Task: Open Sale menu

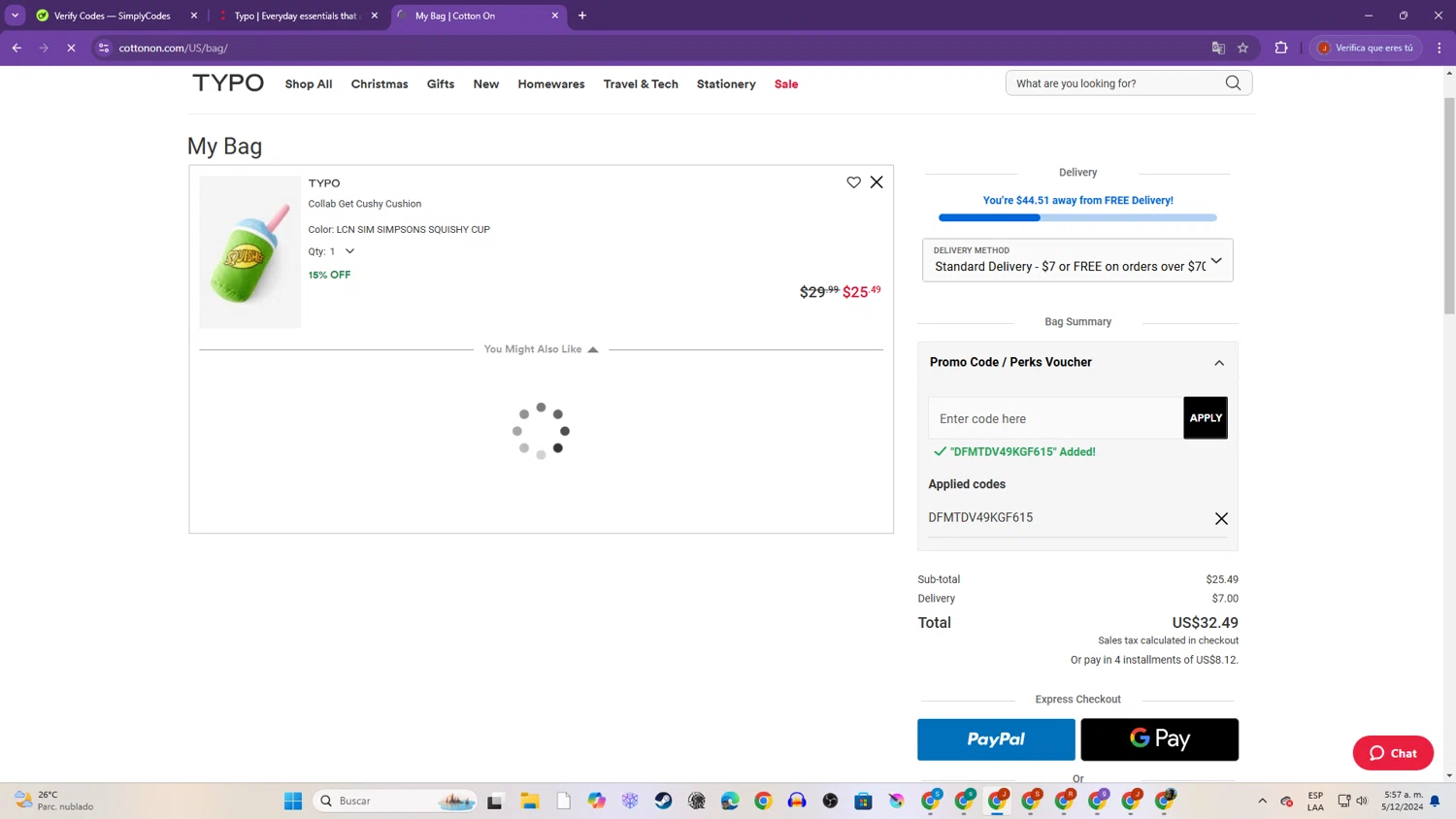Action: click(x=786, y=84)
